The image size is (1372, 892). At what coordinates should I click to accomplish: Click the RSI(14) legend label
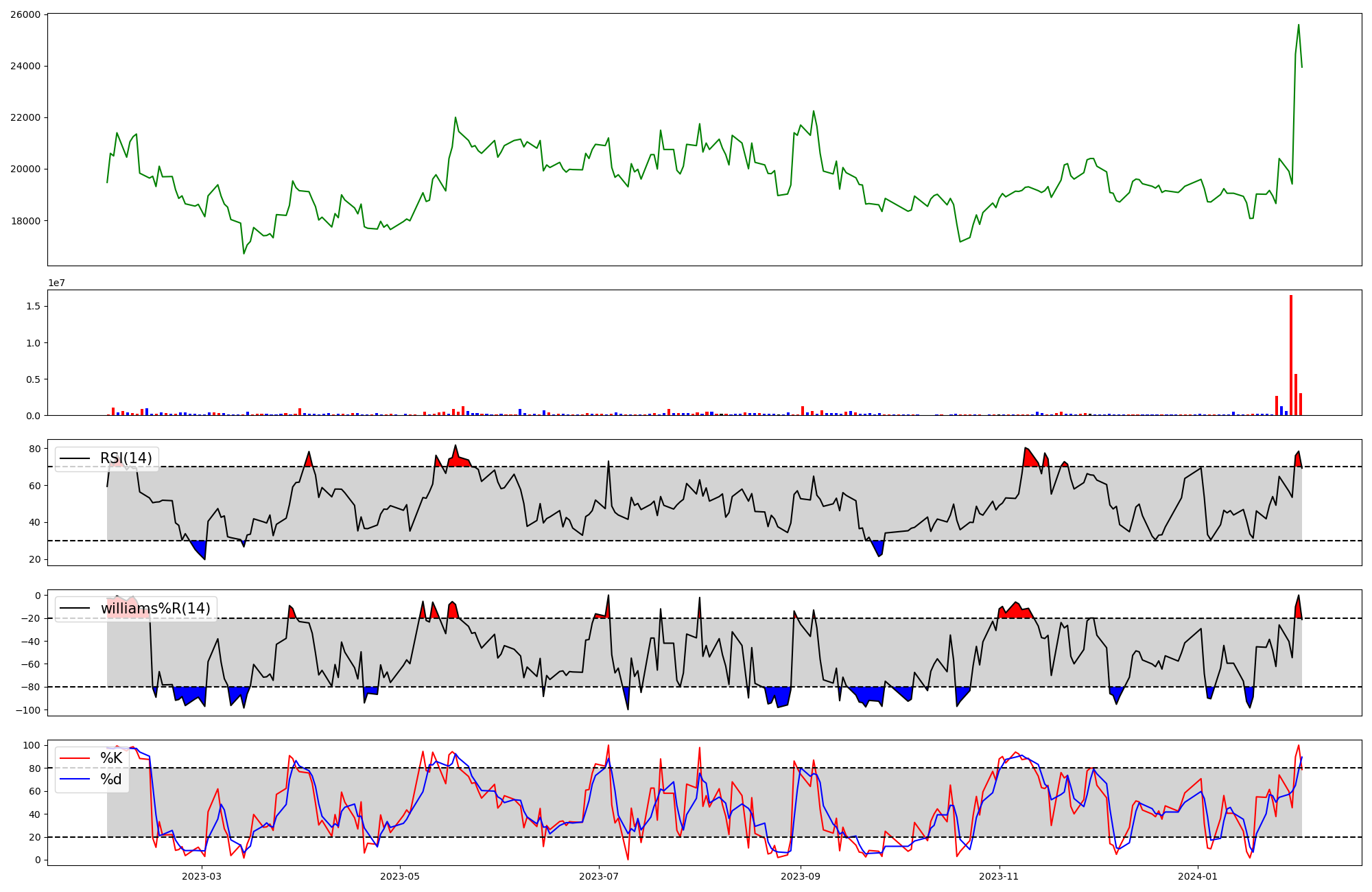click(x=126, y=458)
